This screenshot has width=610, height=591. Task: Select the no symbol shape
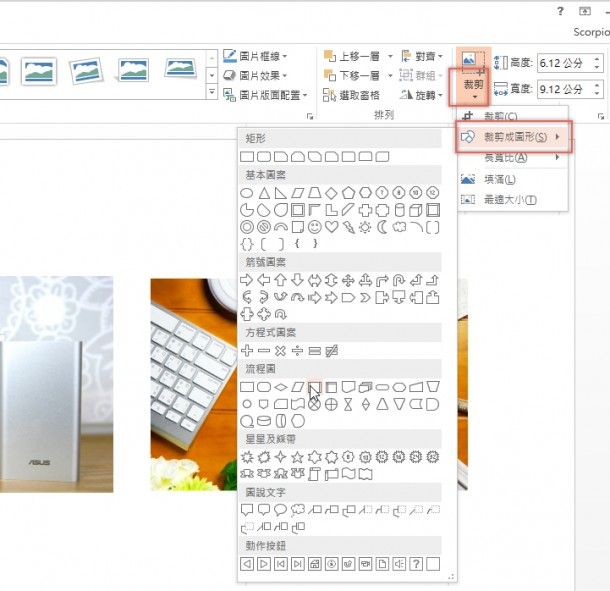point(264,227)
